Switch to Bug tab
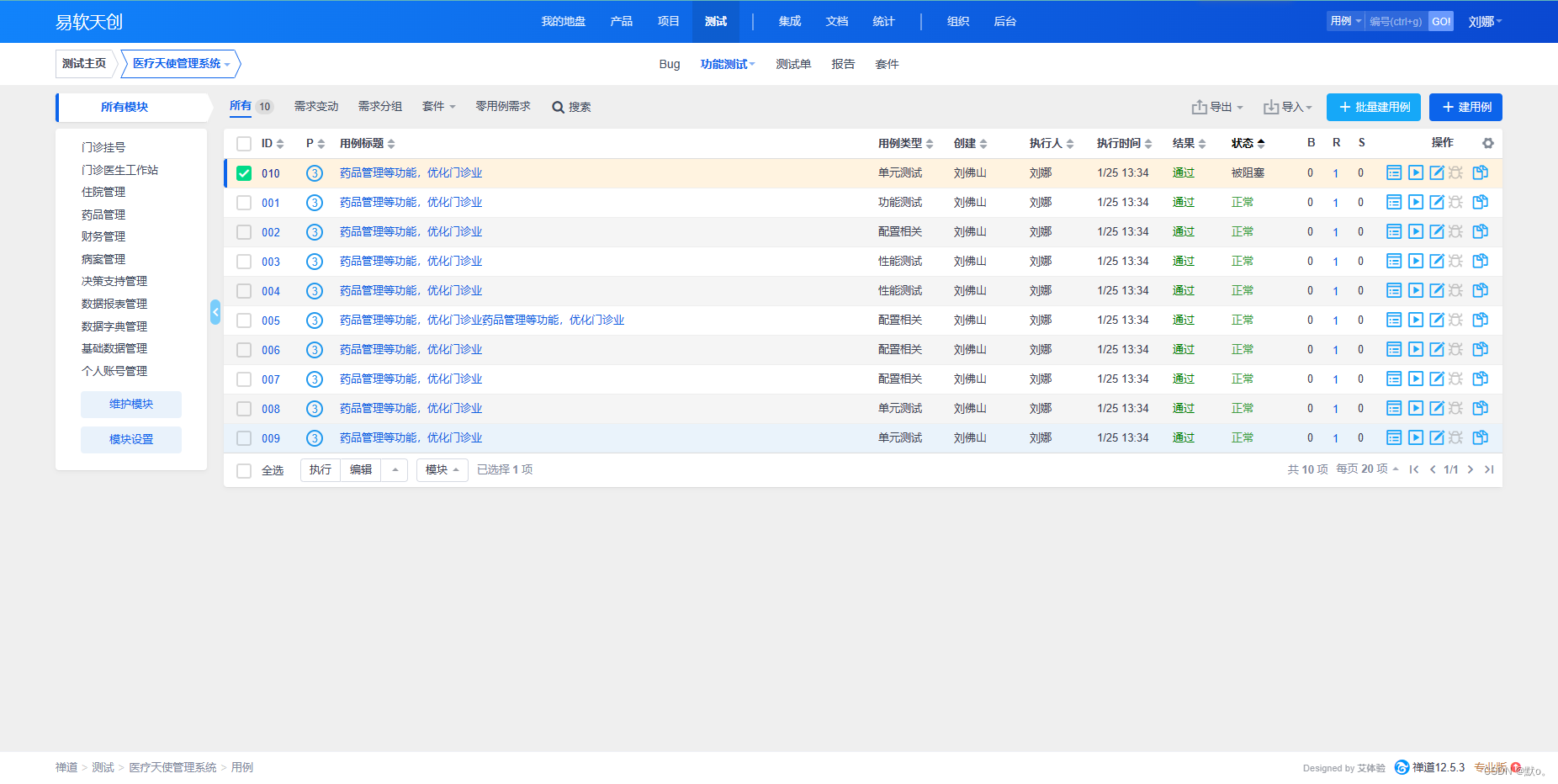Image resolution: width=1558 pixels, height=784 pixels. pyautogui.click(x=670, y=64)
